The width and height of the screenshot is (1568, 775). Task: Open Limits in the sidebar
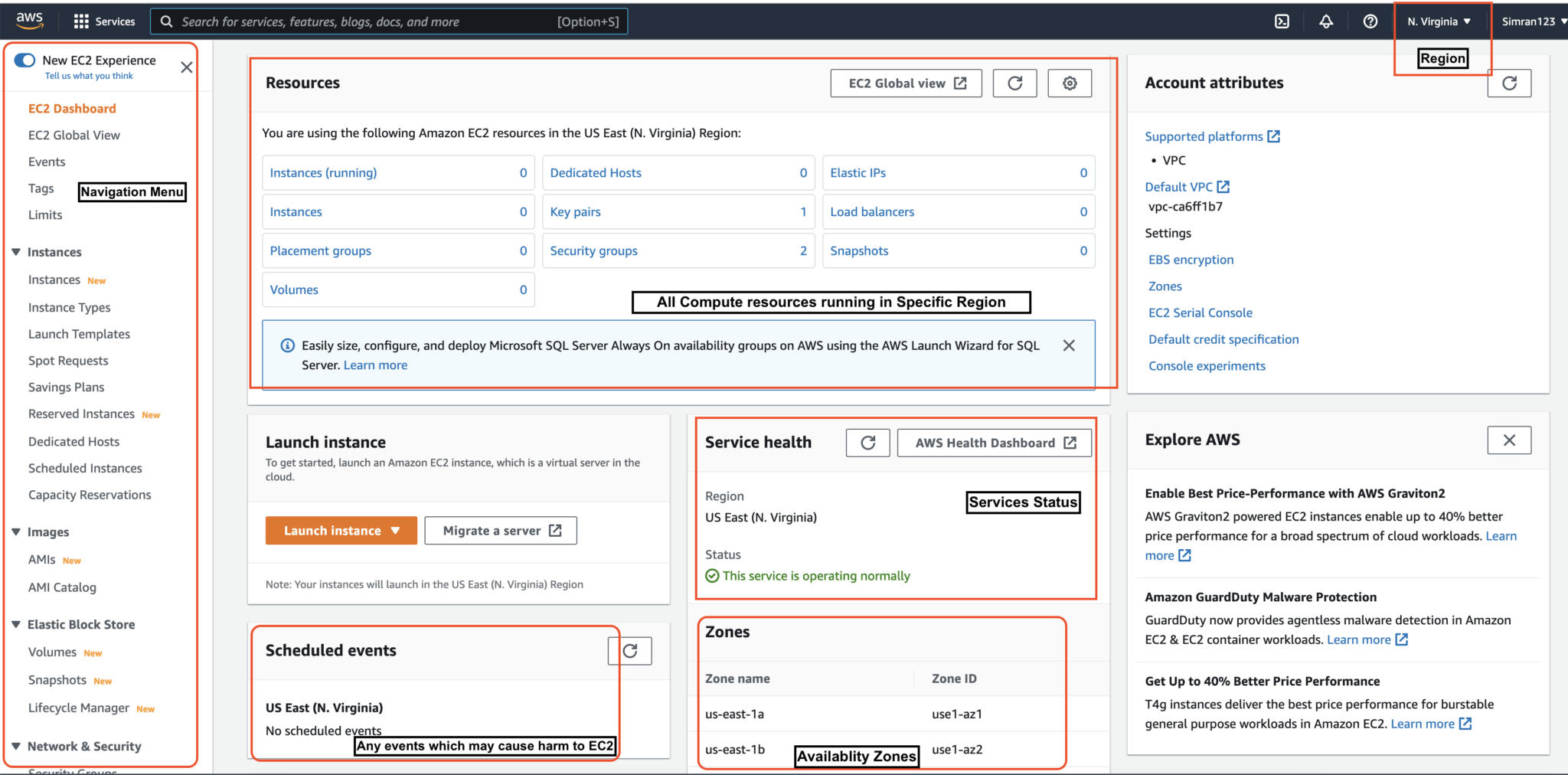click(45, 215)
